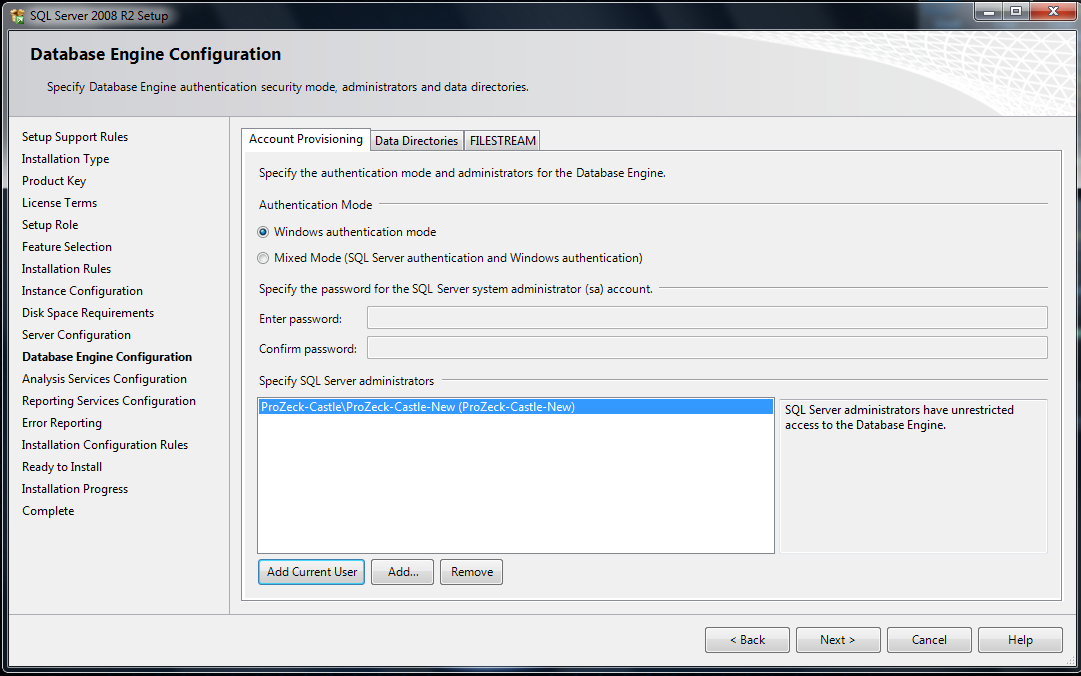Click Product Key step
1081x676 pixels.
54,181
